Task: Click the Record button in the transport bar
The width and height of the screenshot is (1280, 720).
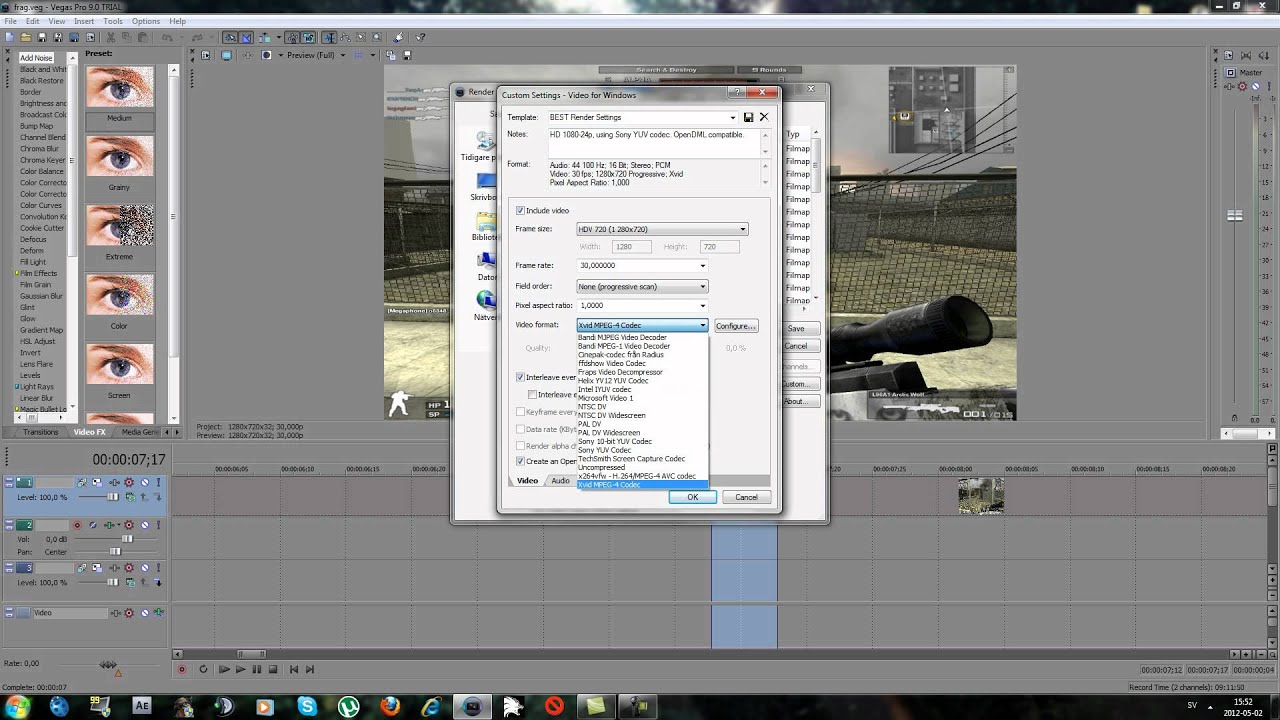Action: point(181,669)
